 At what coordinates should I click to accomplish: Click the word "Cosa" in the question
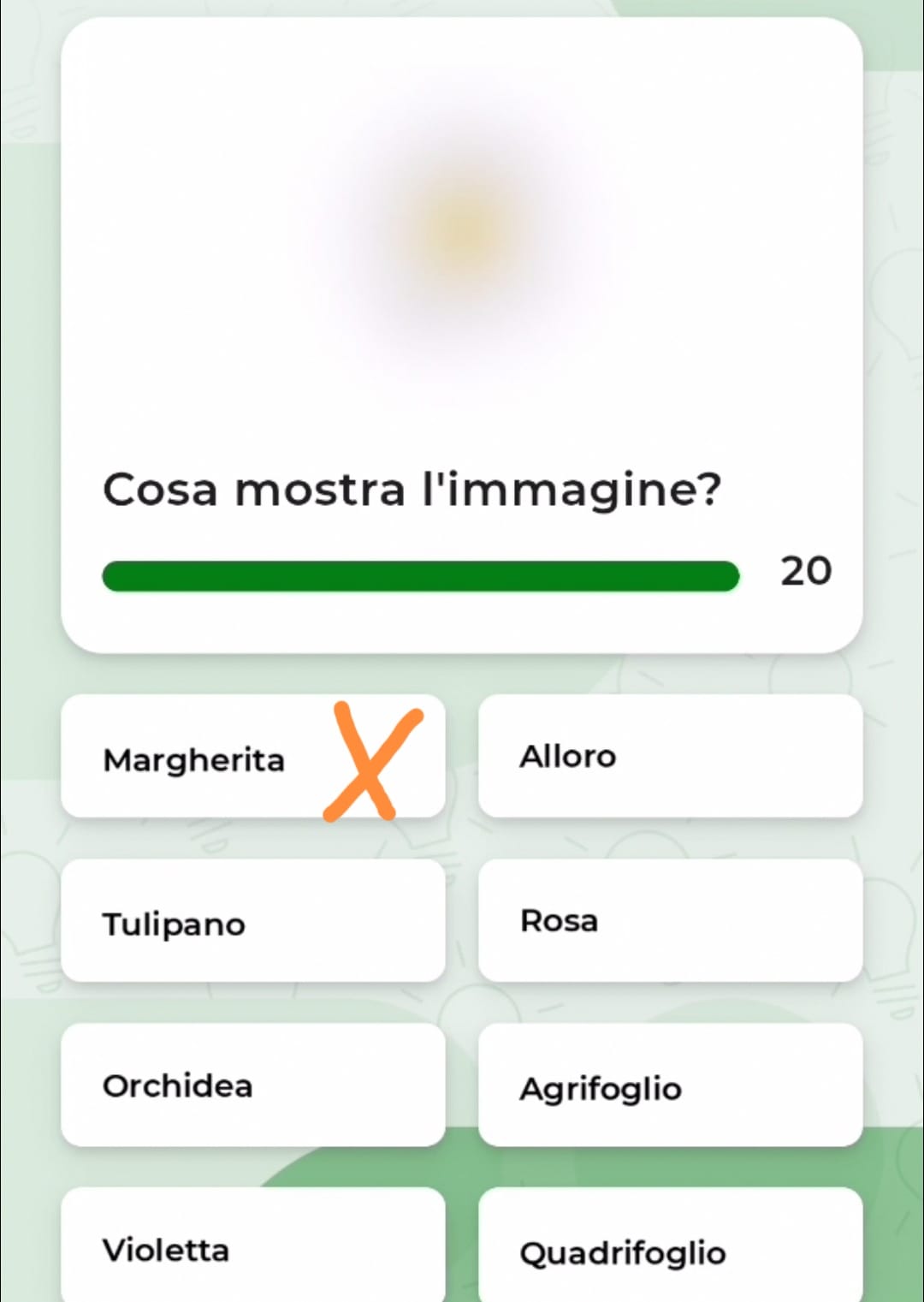[160, 490]
